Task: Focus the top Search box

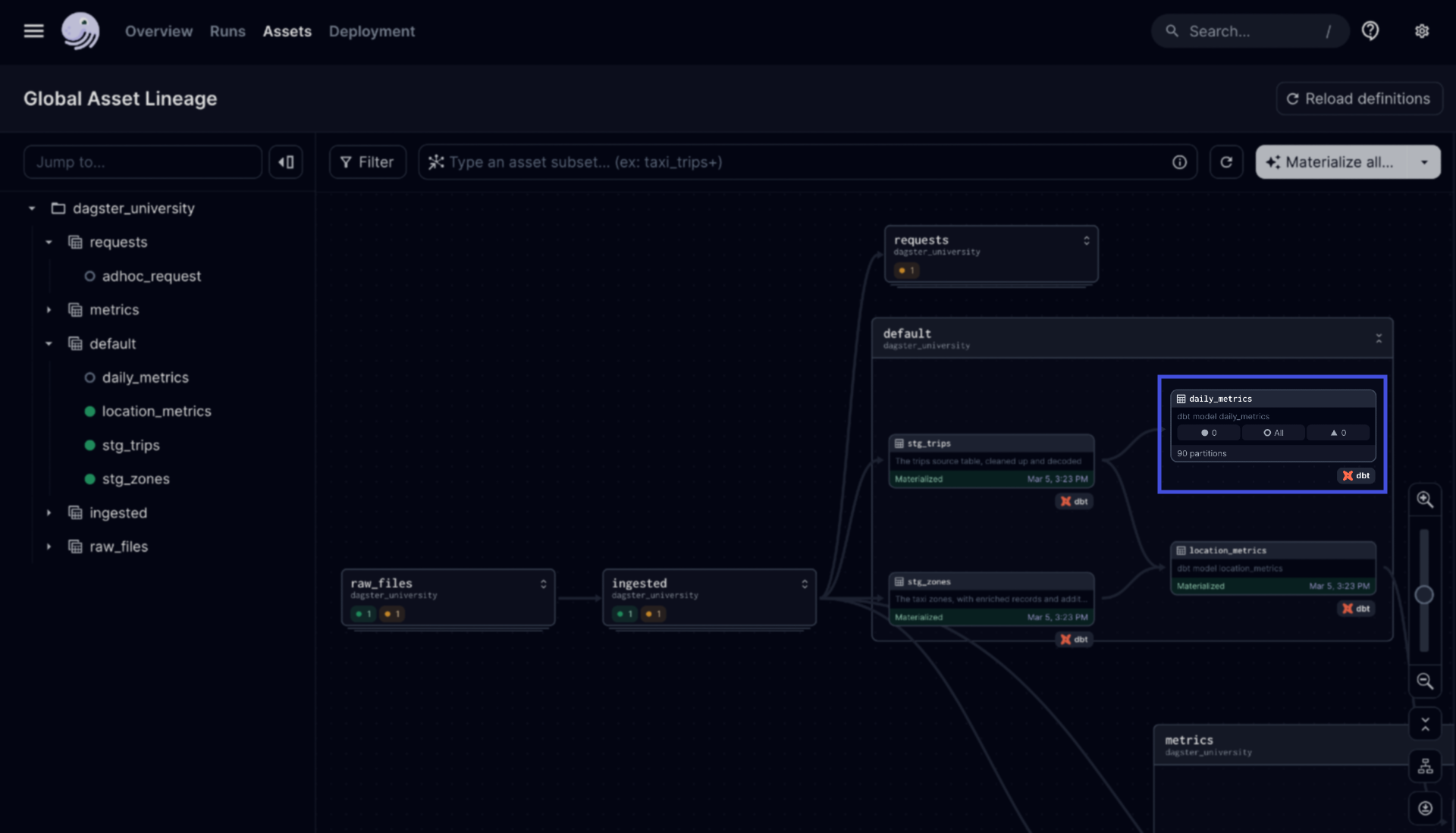Action: tap(1250, 31)
